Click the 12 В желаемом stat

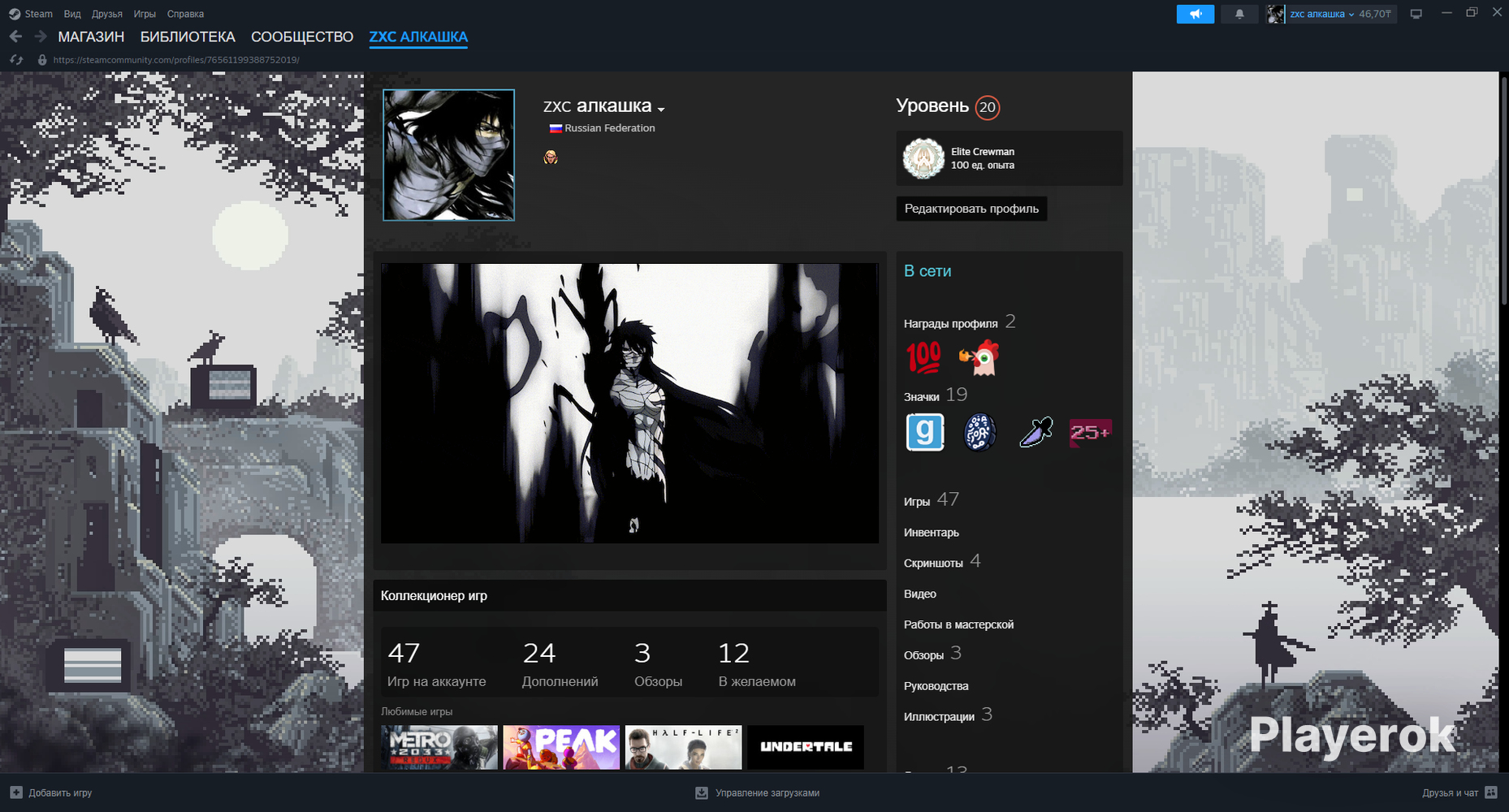(x=757, y=664)
